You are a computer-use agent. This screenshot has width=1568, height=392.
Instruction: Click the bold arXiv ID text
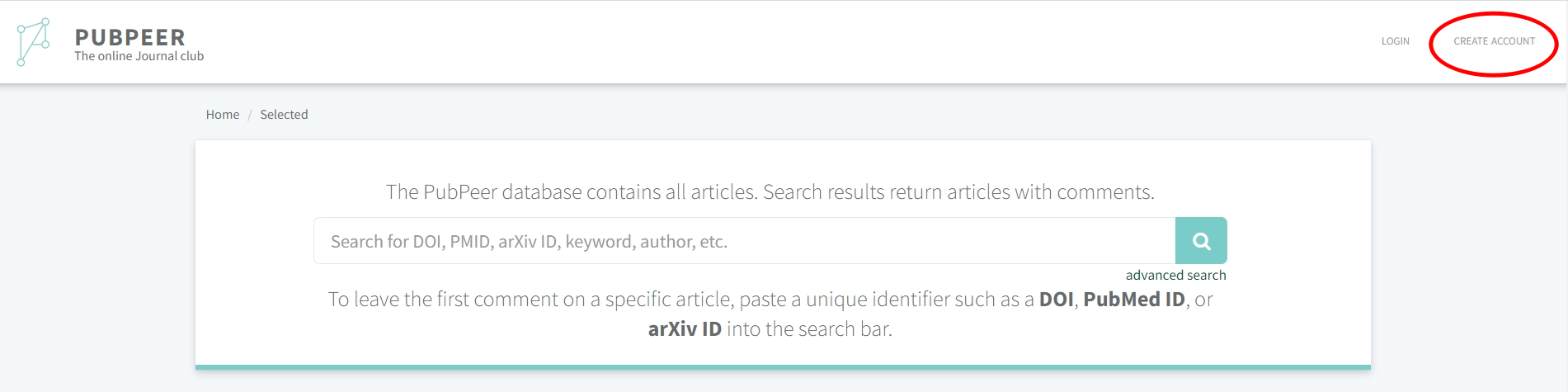click(x=685, y=329)
